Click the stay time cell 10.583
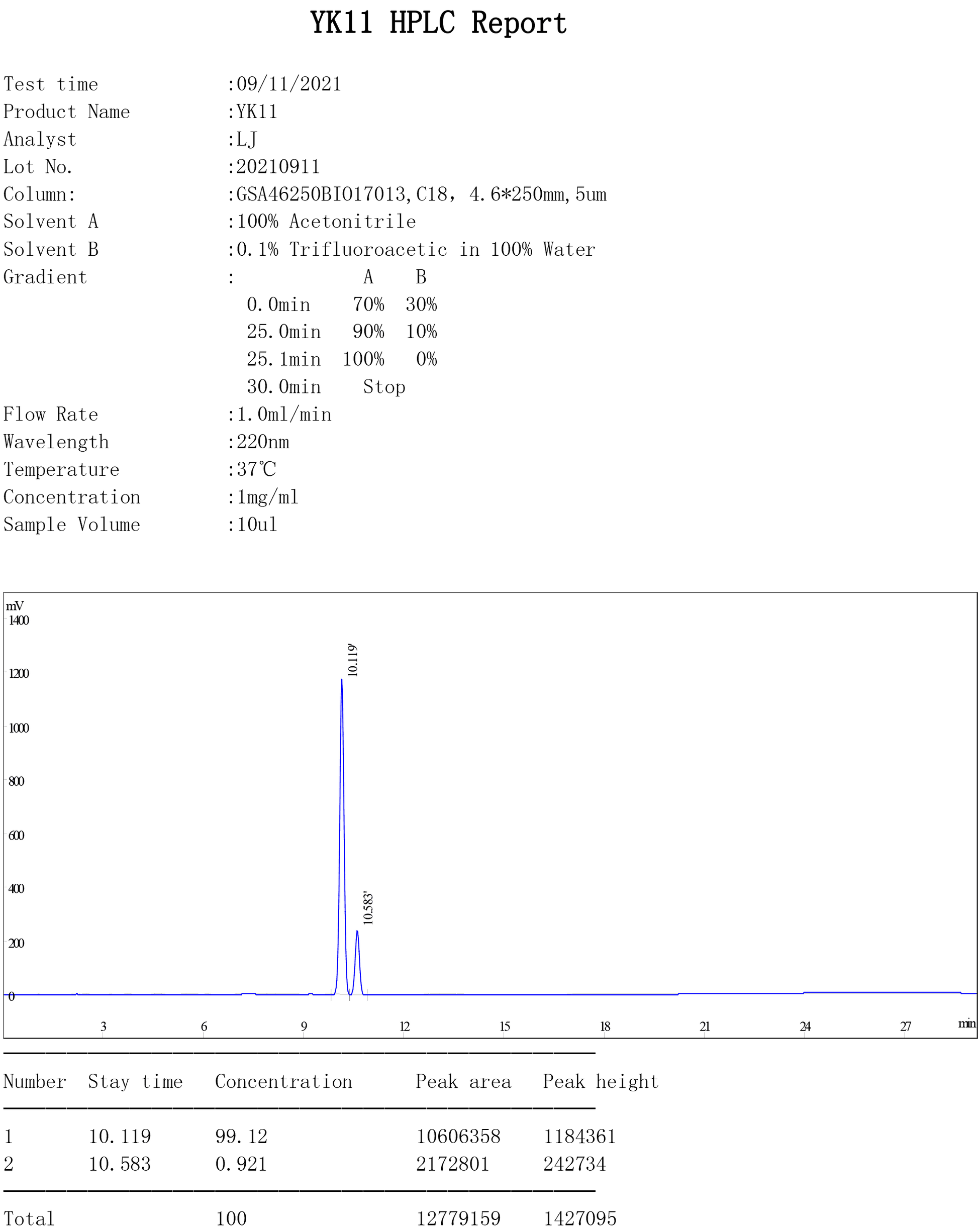Viewport: 978px width, 1232px height. [120, 1164]
